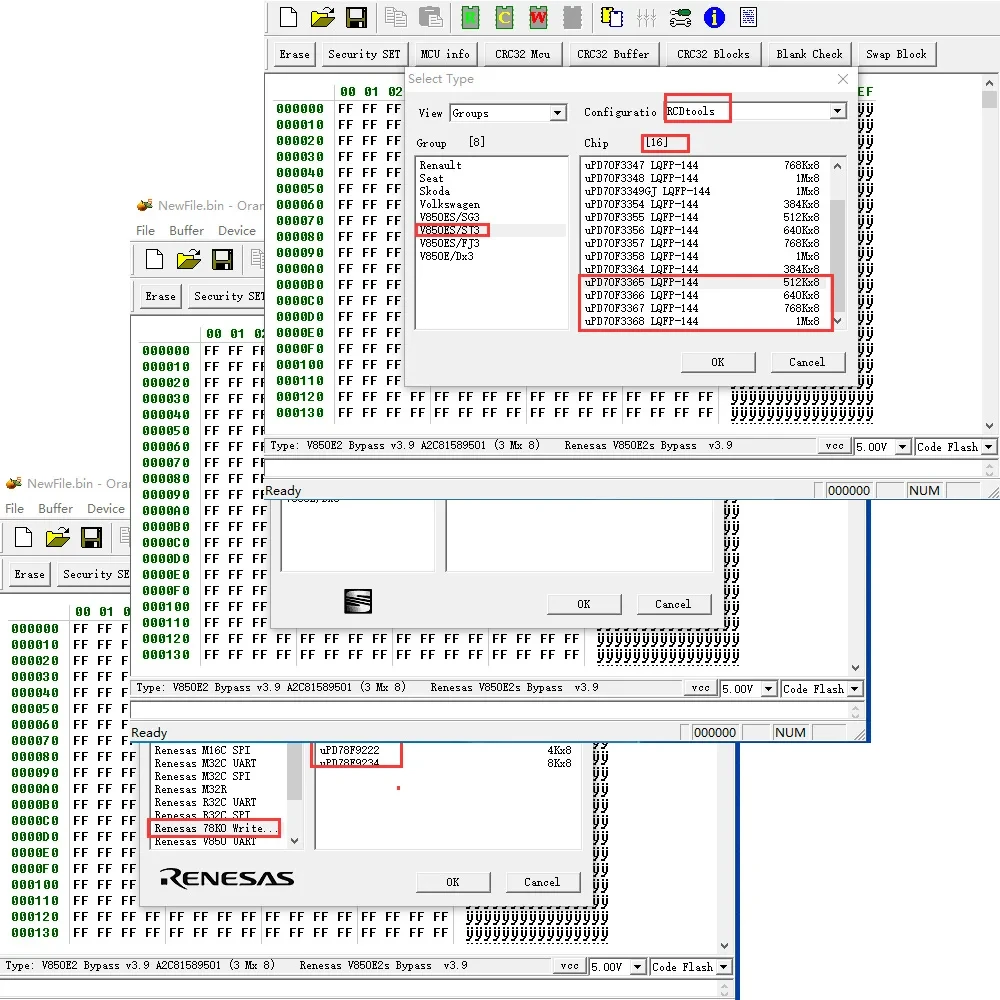
Task: Open File menu in bottom-left window
Action: (x=15, y=508)
